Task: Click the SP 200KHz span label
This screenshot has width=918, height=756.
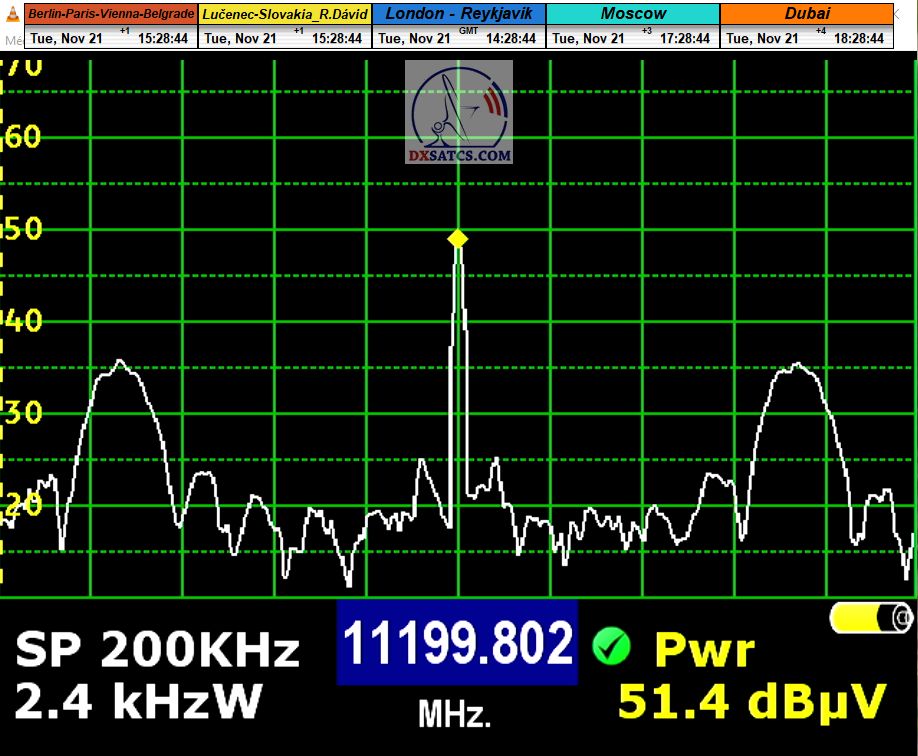Action: [x=157, y=650]
